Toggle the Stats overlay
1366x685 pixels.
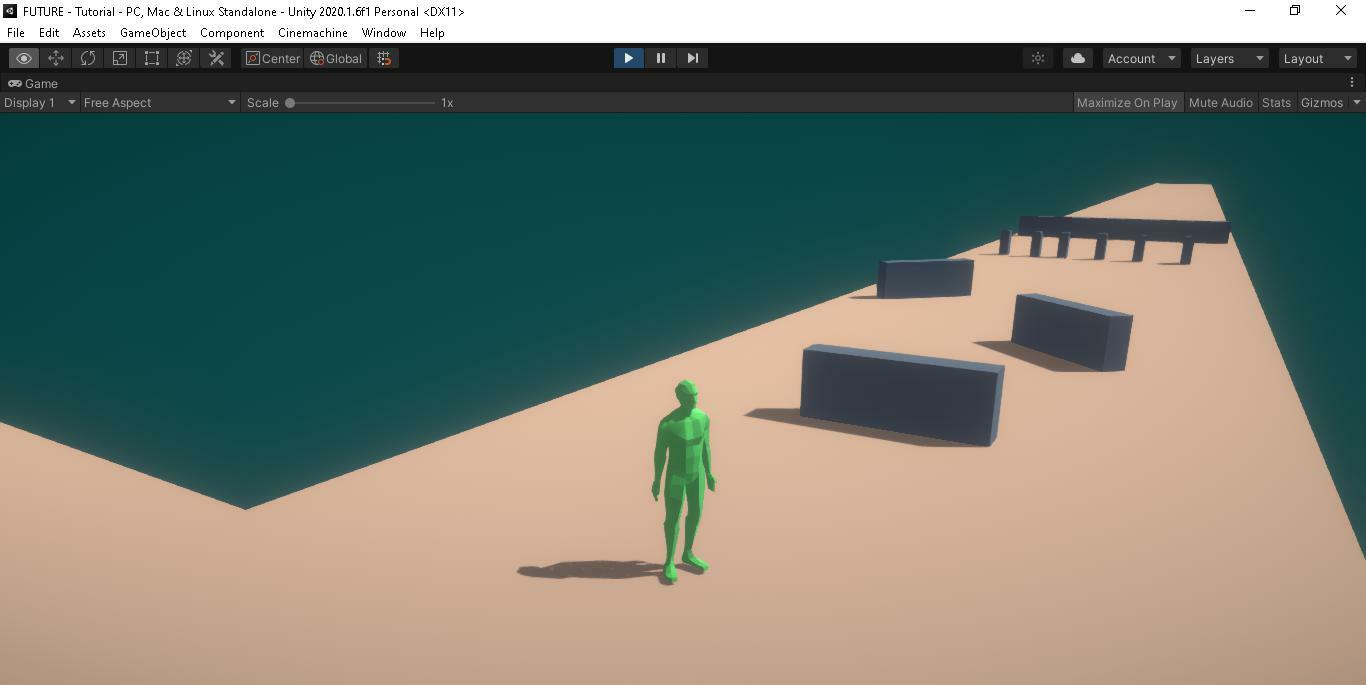pyautogui.click(x=1276, y=102)
